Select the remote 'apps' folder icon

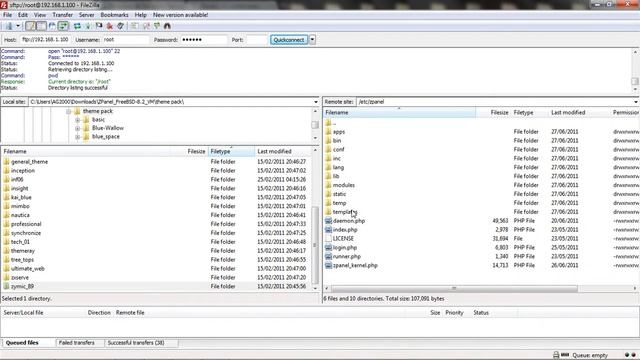[328, 132]
